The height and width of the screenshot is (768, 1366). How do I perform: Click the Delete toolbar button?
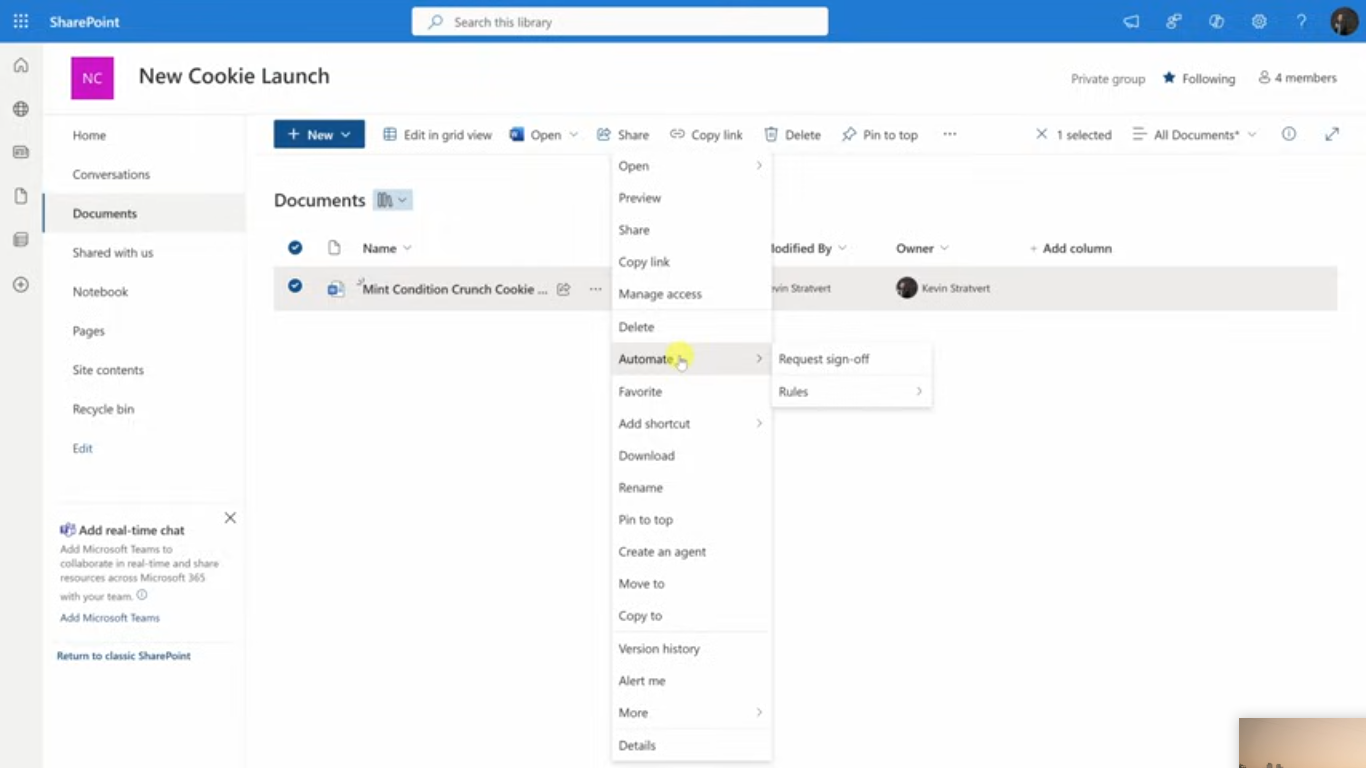tap(792, 134)
